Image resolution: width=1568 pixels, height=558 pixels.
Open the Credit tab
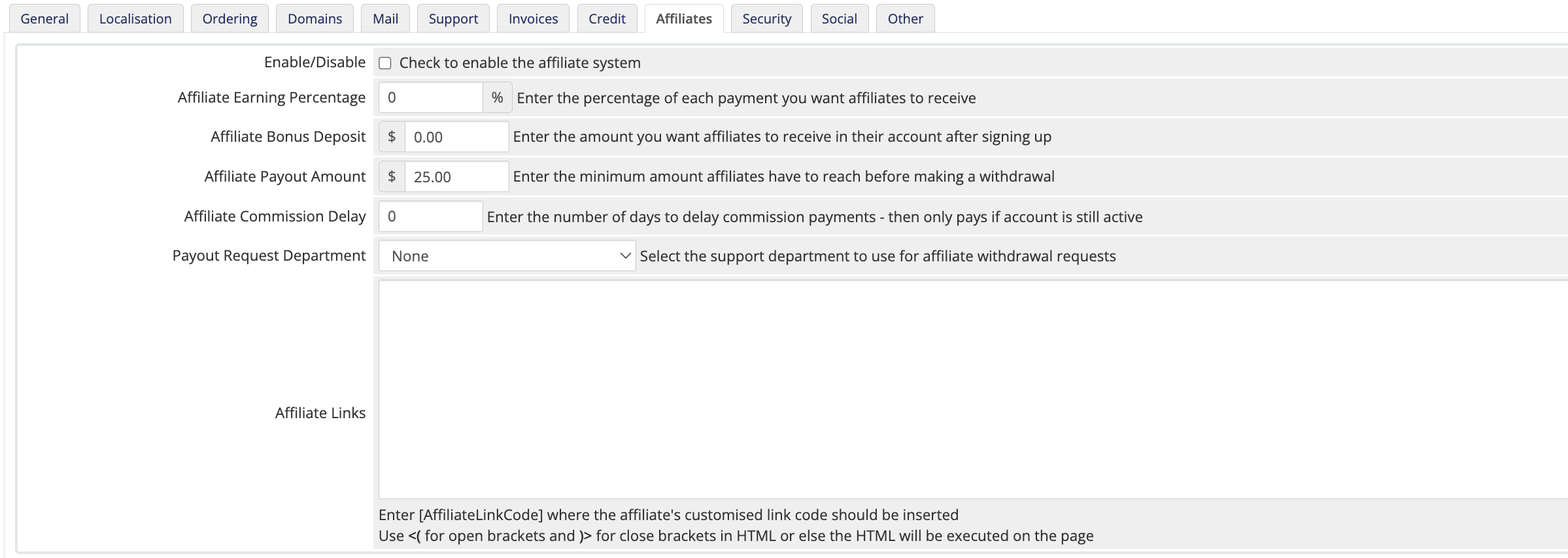[607, 18]
